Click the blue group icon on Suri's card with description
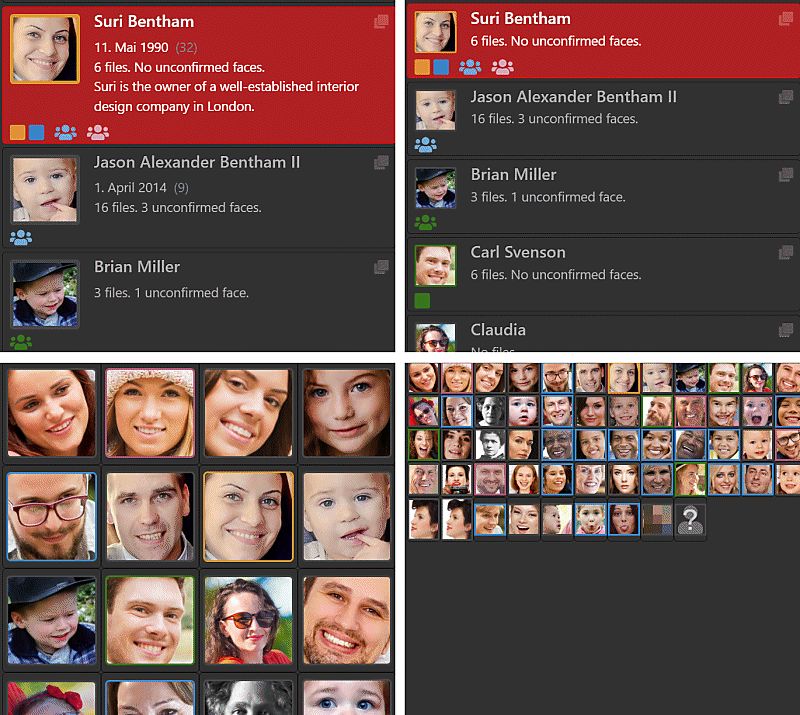Image resolution: width=800 pixels, height=715 pixels. pos(65,132)
